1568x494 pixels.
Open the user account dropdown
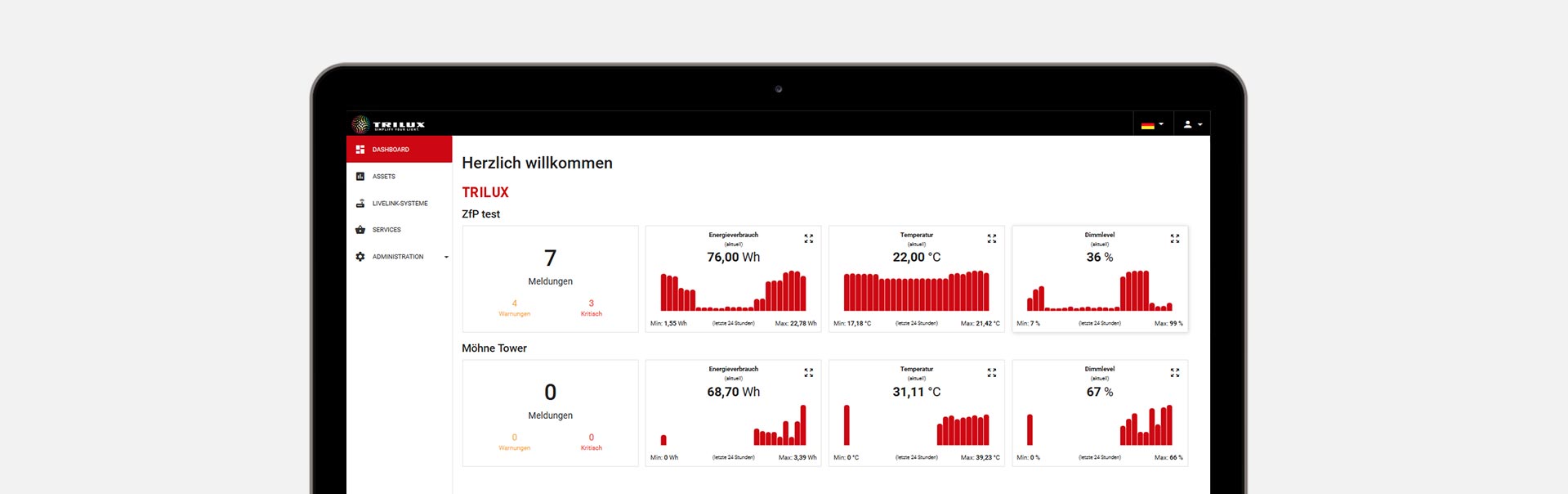[1193, 124]
